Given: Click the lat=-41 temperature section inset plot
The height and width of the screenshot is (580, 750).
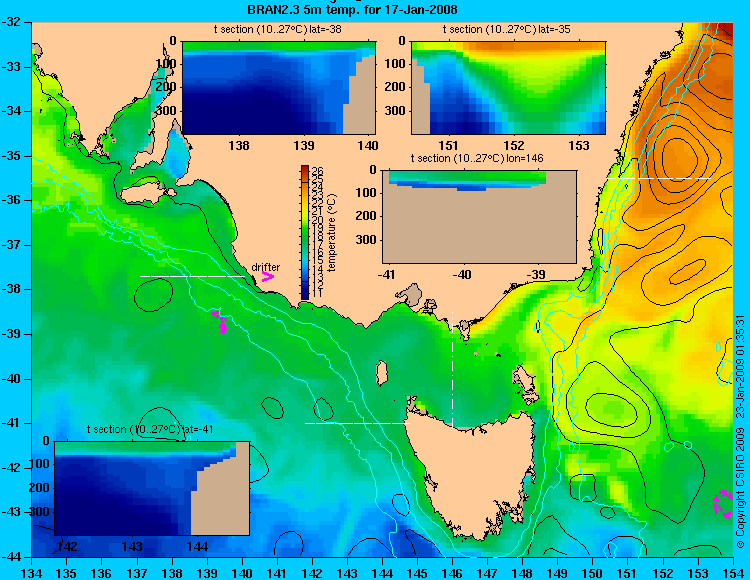Looking at the screenshot, I should [x=152, y=488].
